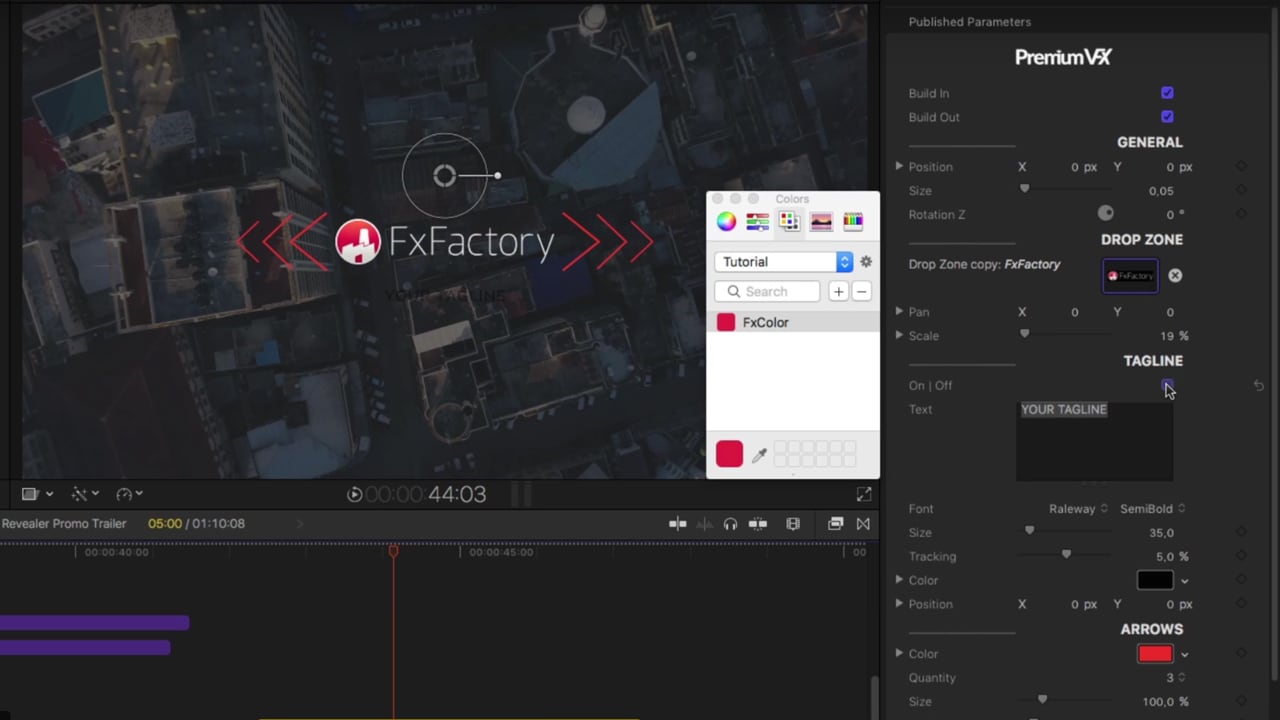Toggle timeline skimming icon

pyautogui.click(x=677, y=523)
